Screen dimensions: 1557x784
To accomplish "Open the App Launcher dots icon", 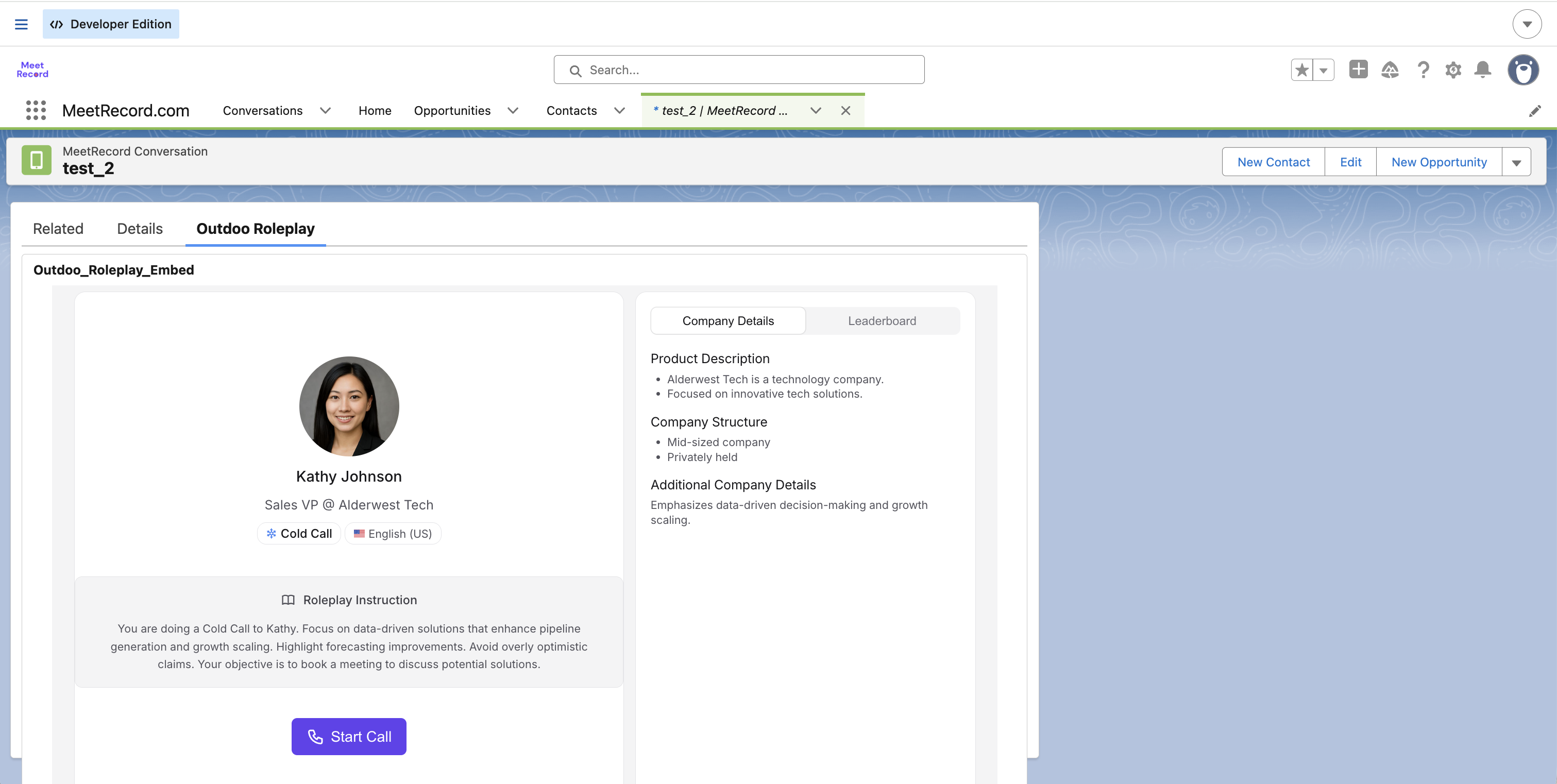I will [x=36, y=111].
